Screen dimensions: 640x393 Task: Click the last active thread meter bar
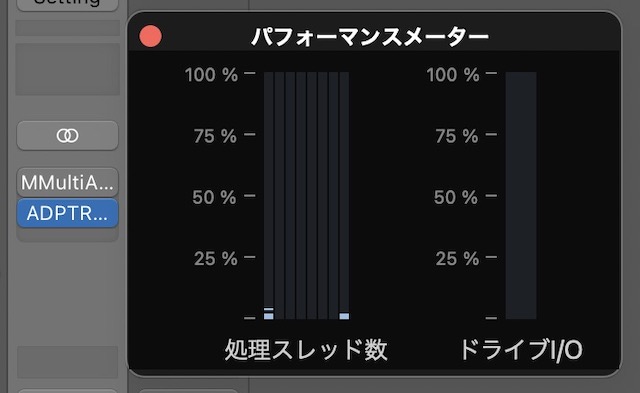point(344,195)
